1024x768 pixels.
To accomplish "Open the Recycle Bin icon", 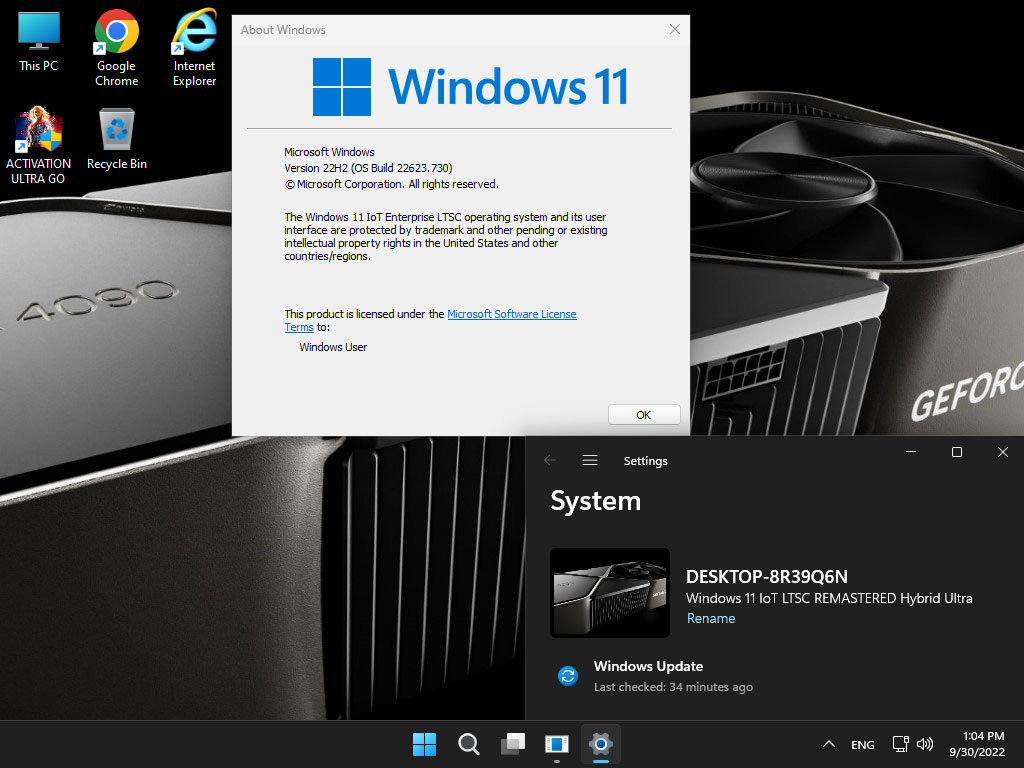I will [x=117, y=139].
